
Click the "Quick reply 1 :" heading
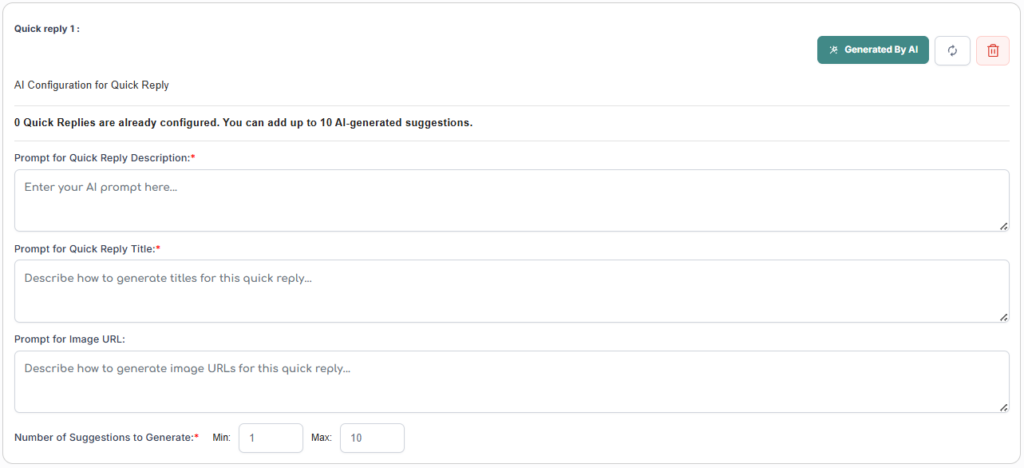coord(47,29)
